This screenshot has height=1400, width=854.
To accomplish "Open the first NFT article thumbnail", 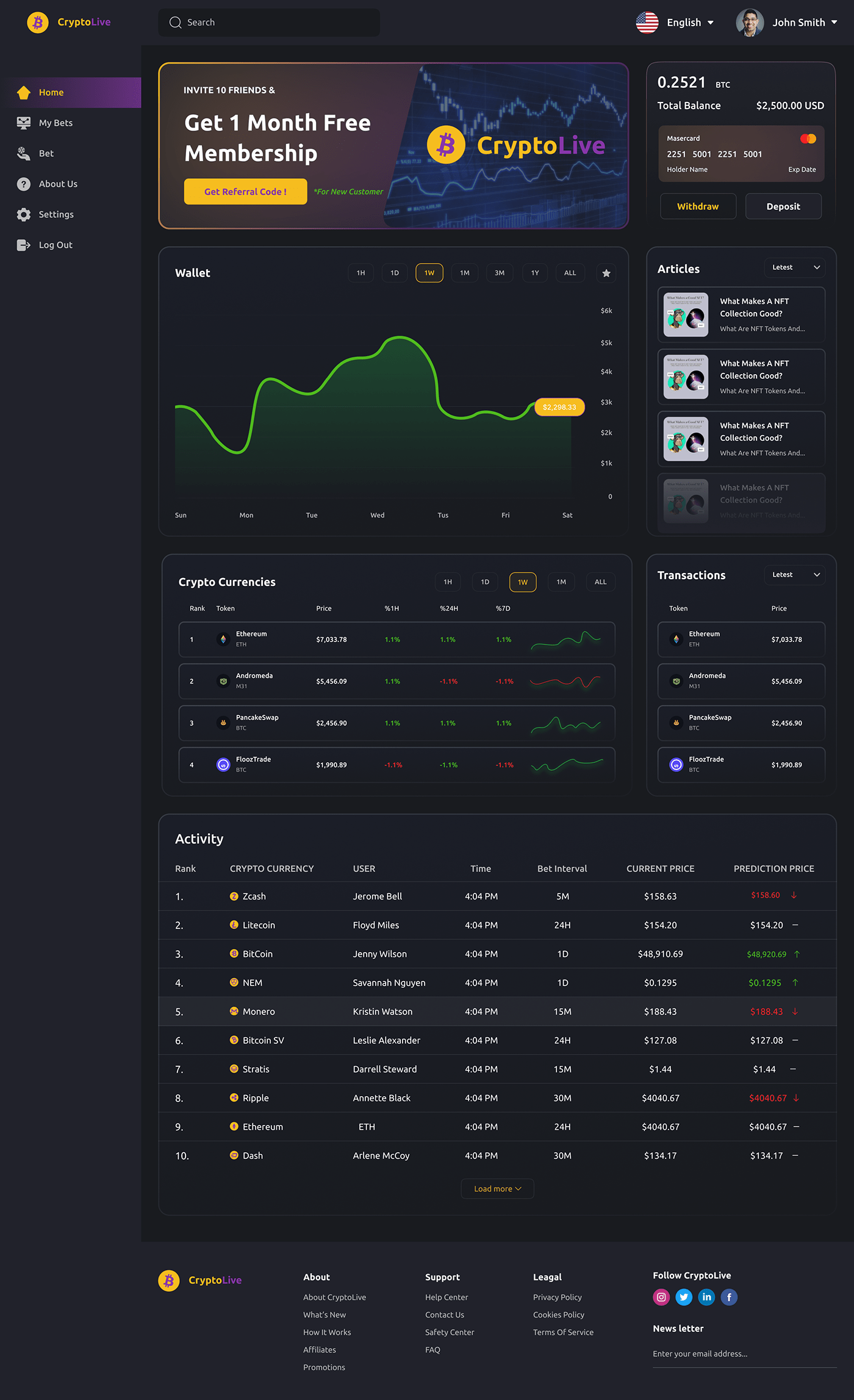I will point(686,315).
